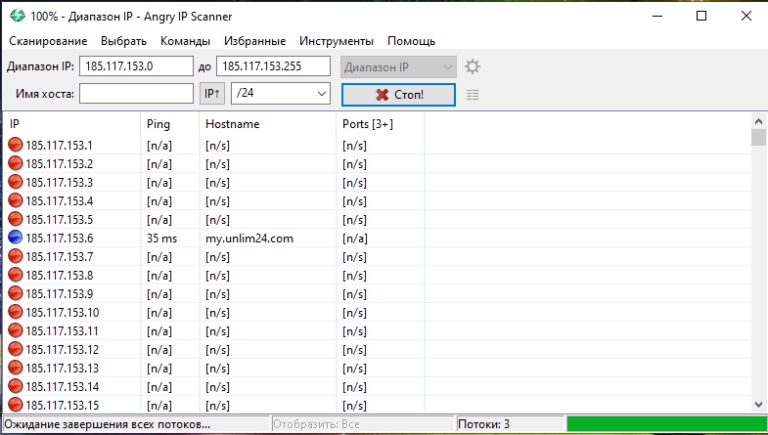Click the Angry IP Scanner title icon
The height and width of the screenshot is (435, 768).
click(18, 16)
